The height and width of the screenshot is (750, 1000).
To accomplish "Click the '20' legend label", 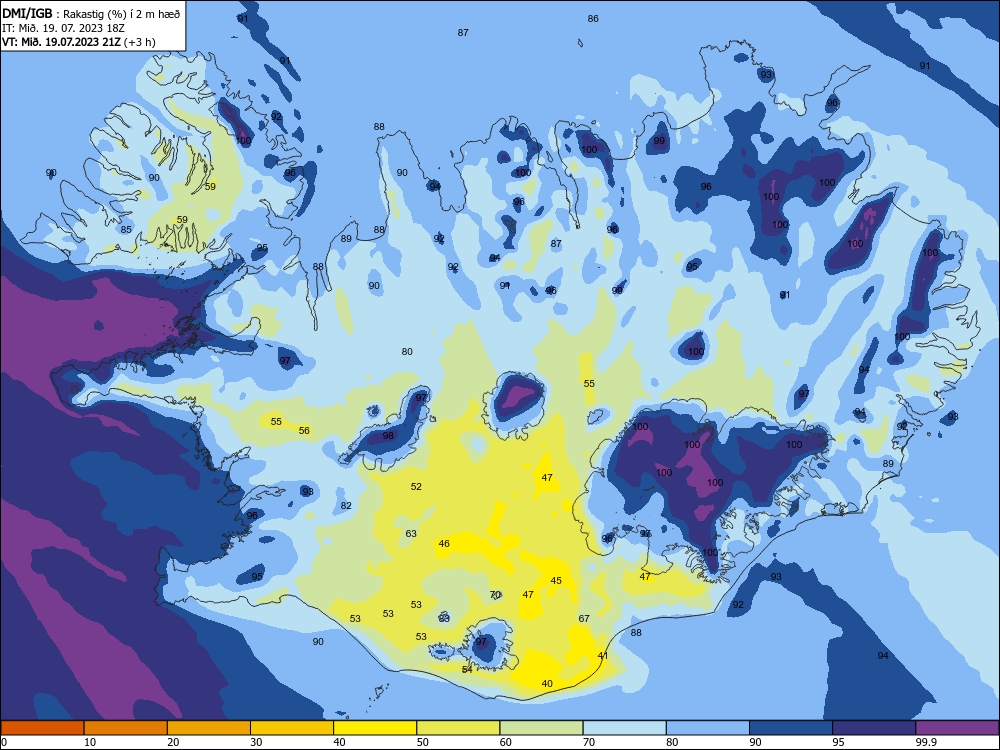I will (173, 742).
